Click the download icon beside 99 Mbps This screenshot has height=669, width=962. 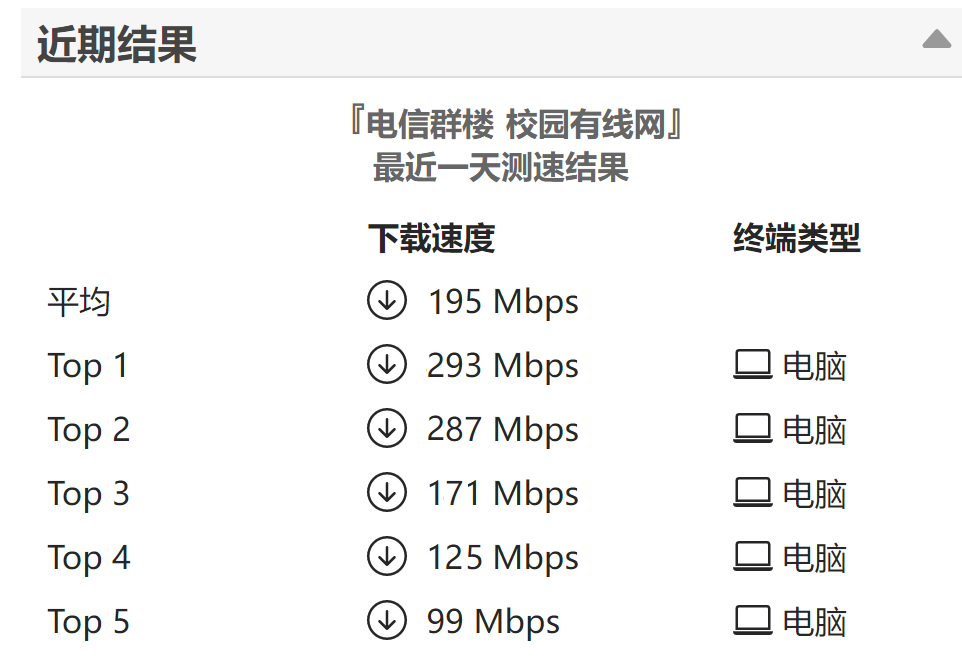pyautogui.click(x=387, y=619)
